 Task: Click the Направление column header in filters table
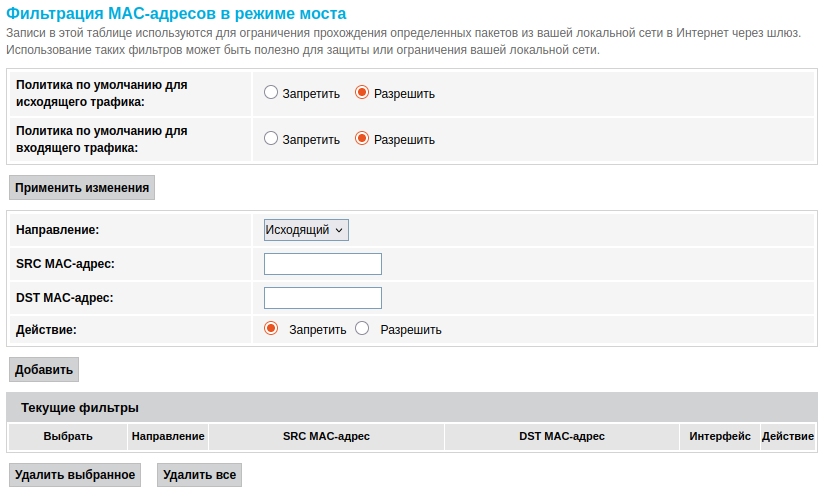click(x=169, y=436)
